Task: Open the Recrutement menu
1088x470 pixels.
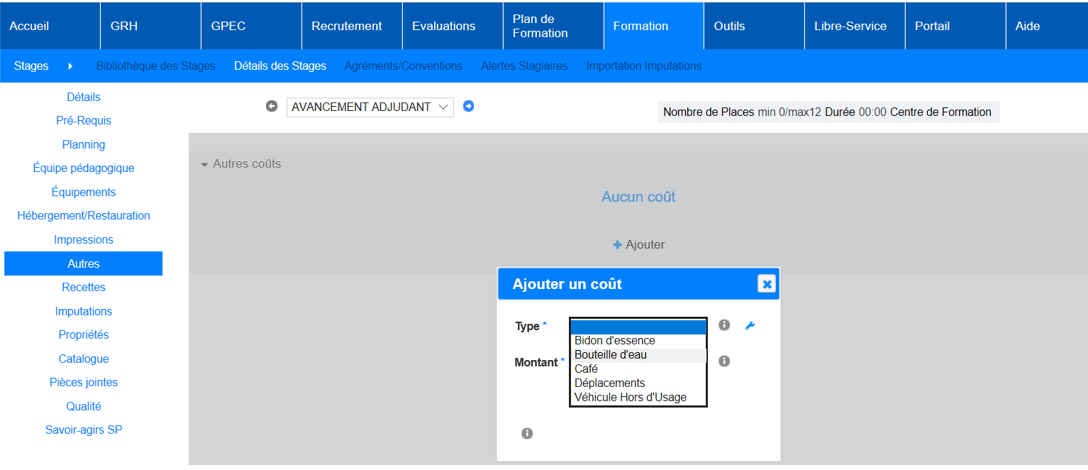Action: coord(347,26)
